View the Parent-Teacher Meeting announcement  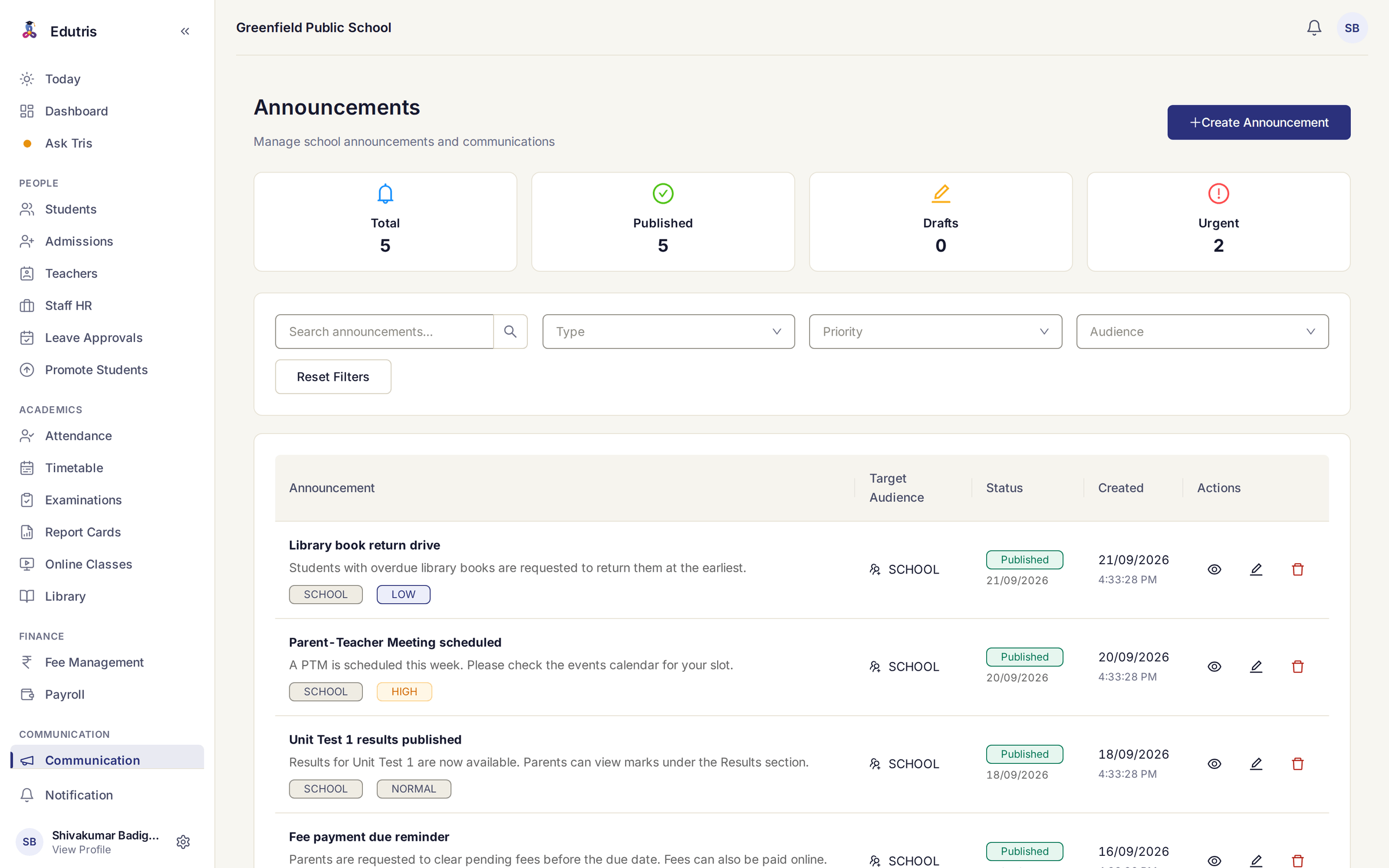pos(1214,667)
